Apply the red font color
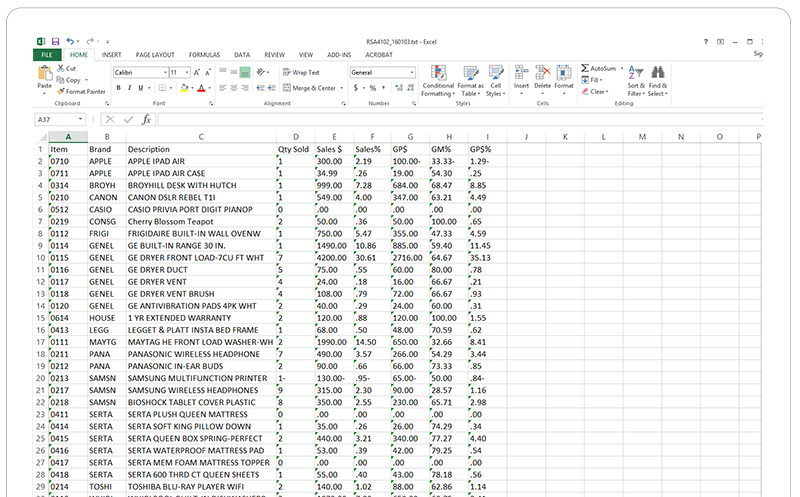 [202, 88]
